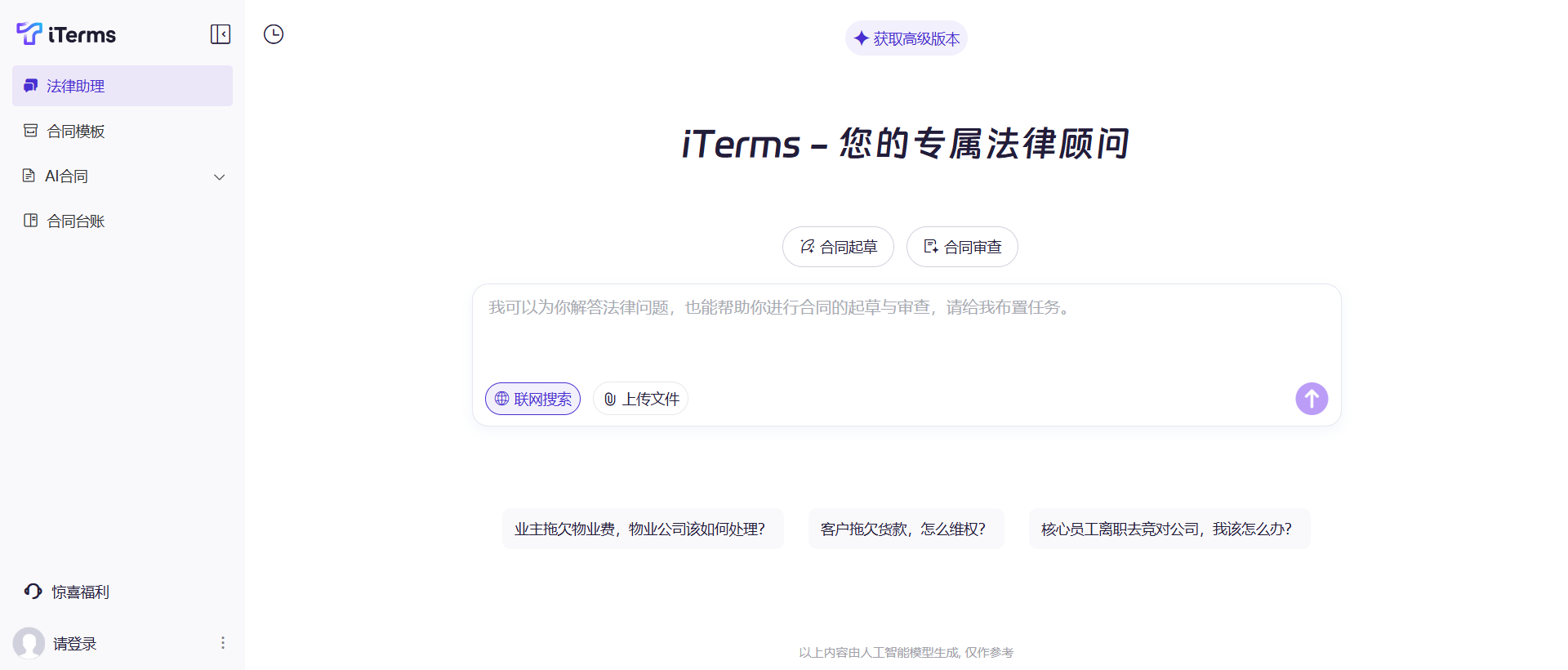Open the user avatar next to 请登录
1568x670 pixels.
29,643
